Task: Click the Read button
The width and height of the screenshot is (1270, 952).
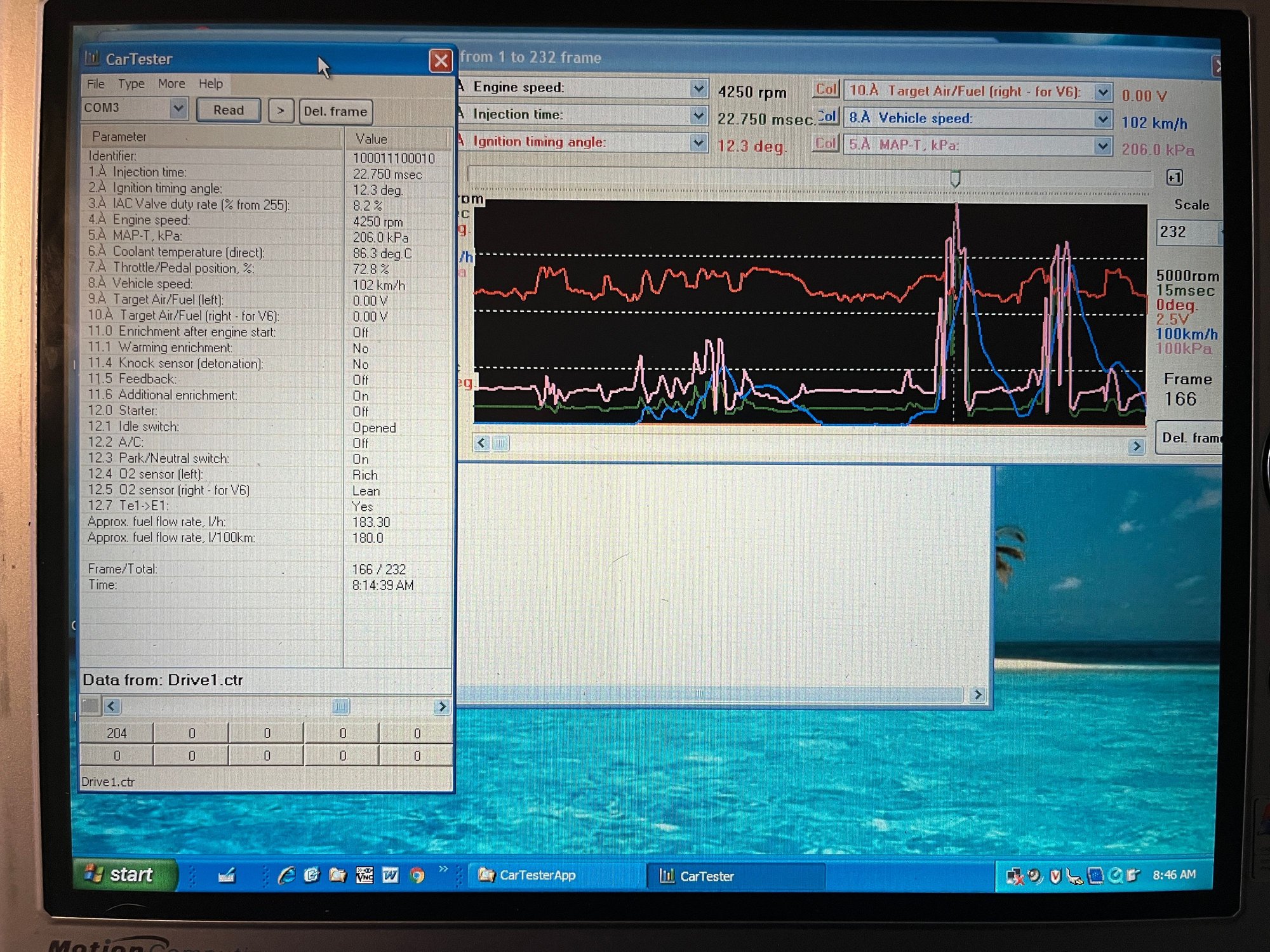Action: tap(228, 110)
